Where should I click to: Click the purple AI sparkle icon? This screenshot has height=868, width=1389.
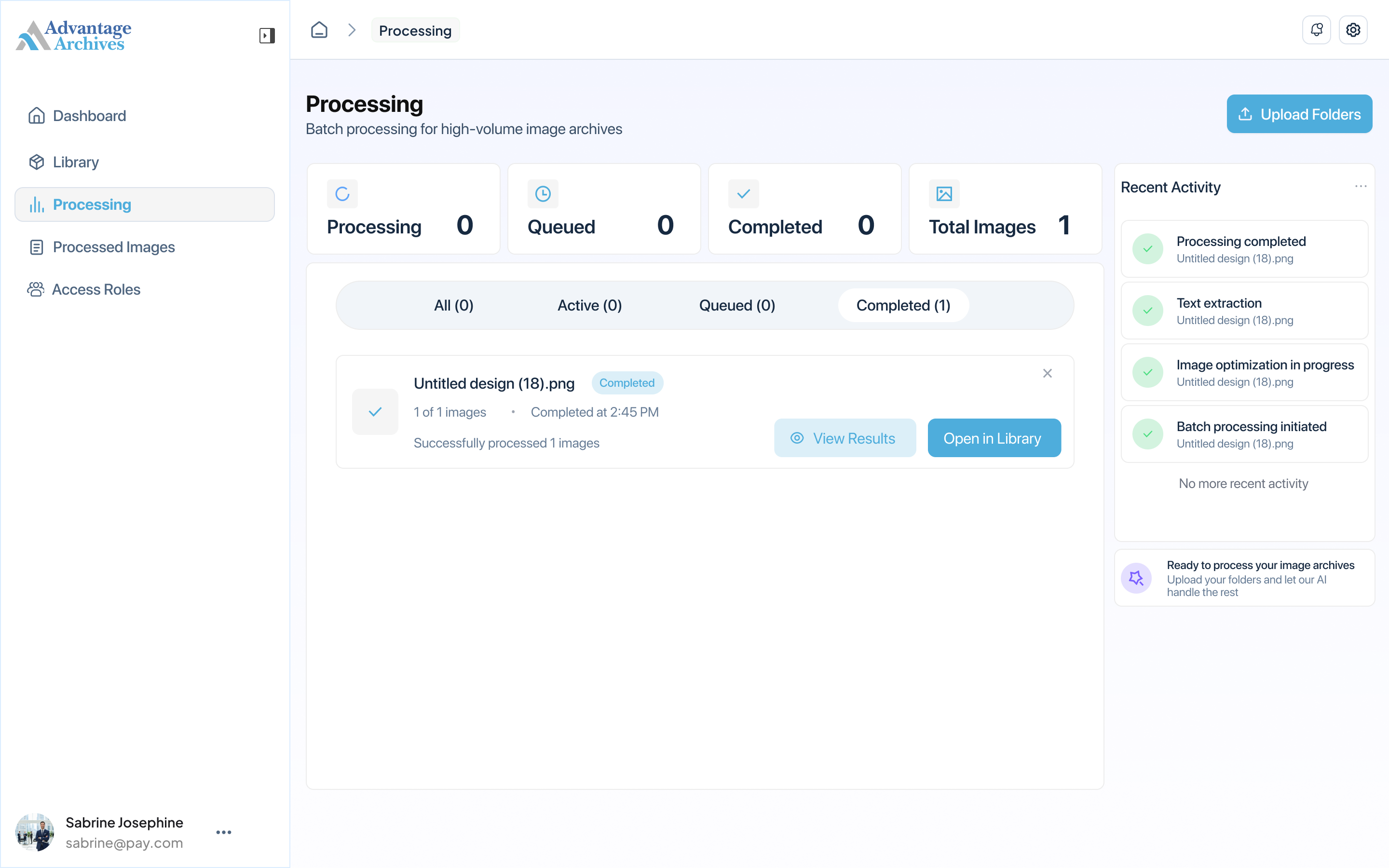[x=1136, y=578]
